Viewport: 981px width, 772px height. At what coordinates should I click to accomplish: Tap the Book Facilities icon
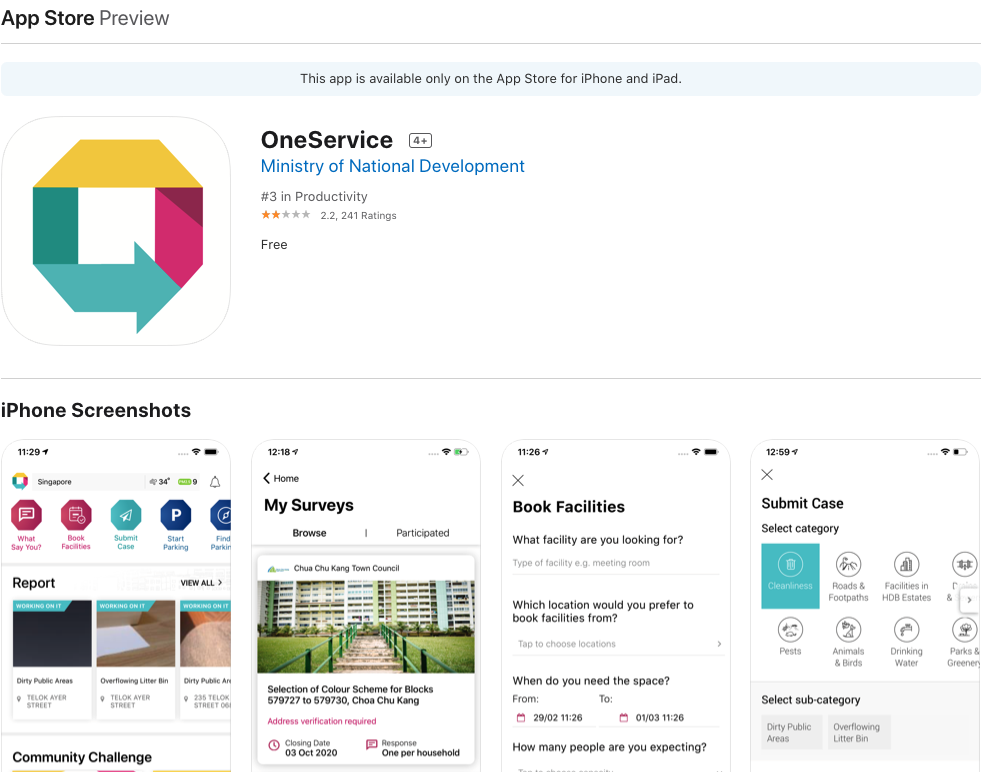[76, 516]
